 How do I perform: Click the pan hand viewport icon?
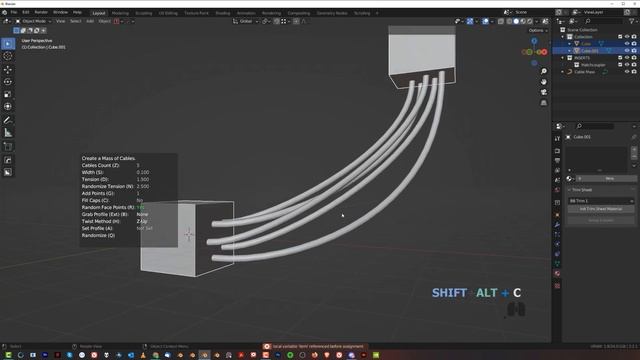(544, 82)
